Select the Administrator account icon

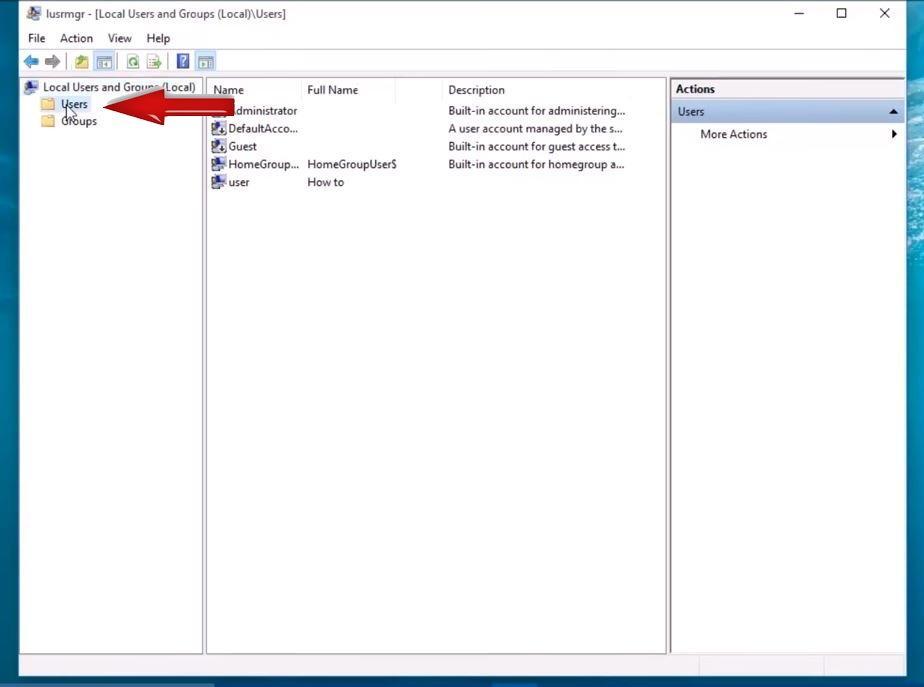tap(219, 110)
